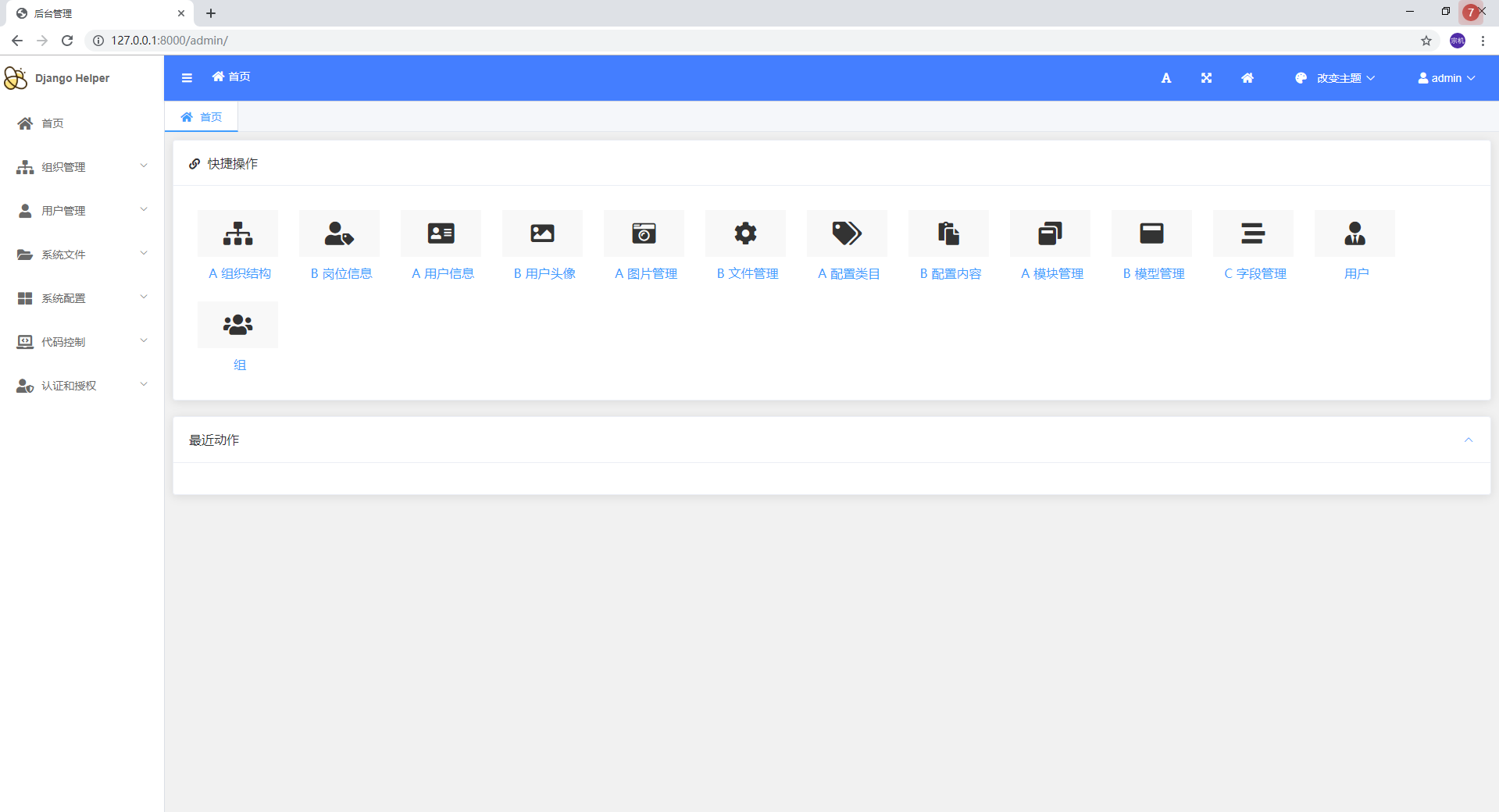Click the A 用户信息 link
Screen dimensions: 1499x812
coord(442,273)
